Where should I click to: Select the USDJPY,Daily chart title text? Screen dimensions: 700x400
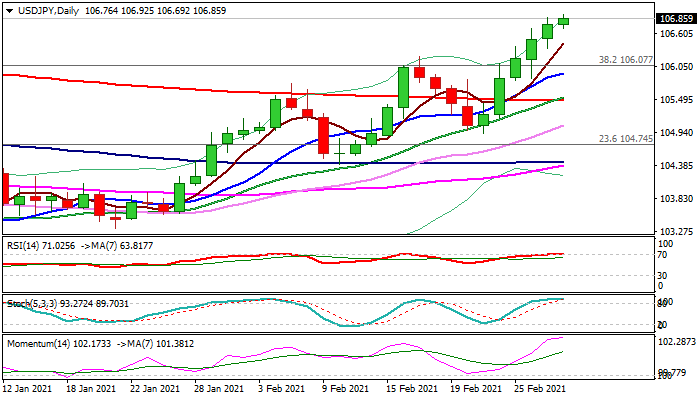(48, 11)
